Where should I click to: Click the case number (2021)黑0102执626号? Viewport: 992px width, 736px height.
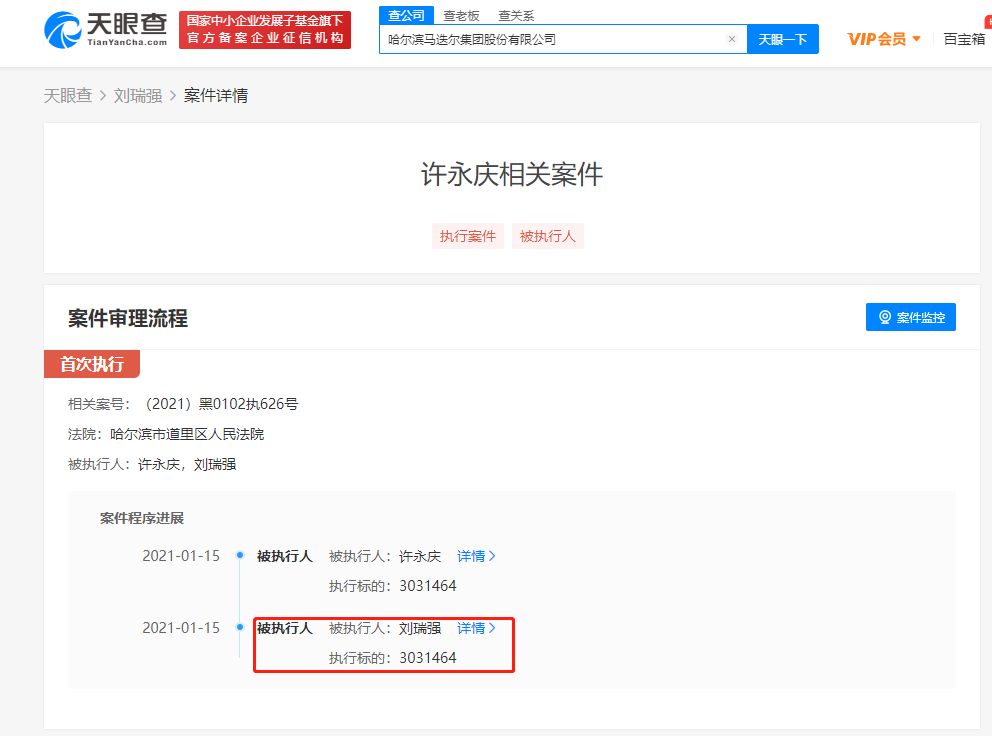(x=221, y=404)
